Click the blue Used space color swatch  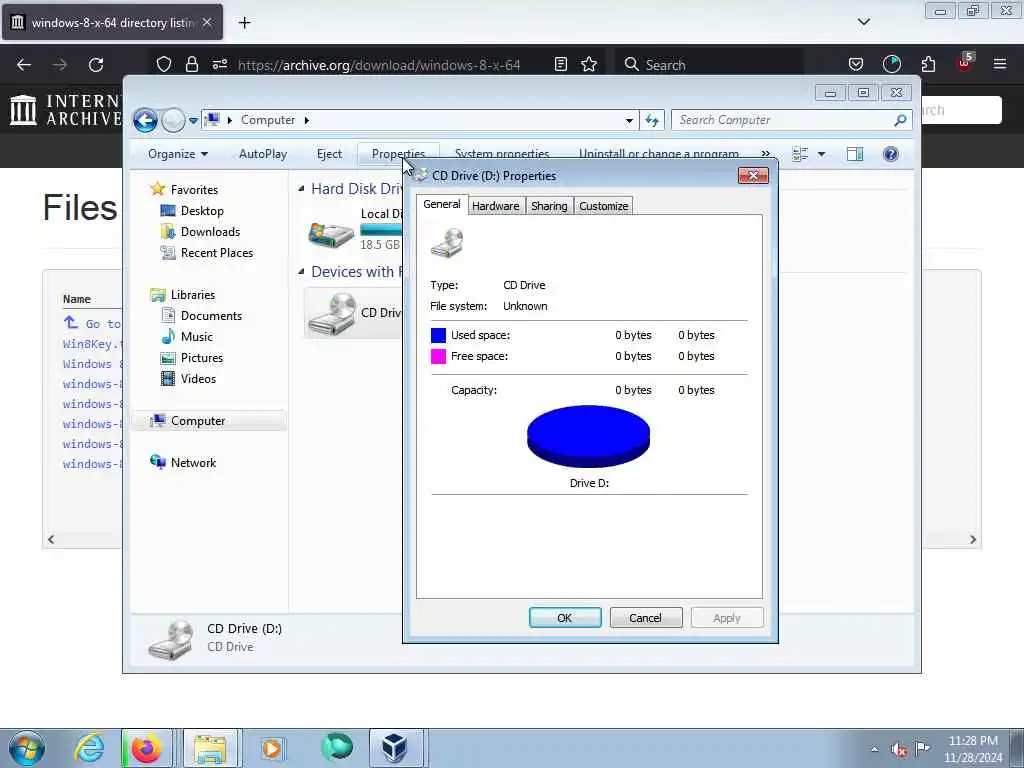click(439, 335)
